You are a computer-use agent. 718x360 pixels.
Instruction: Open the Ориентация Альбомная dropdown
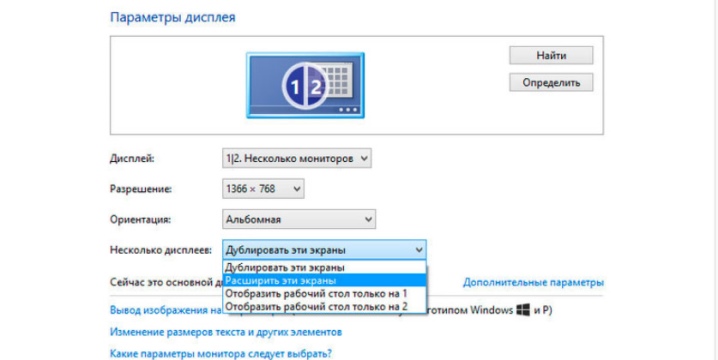[299, 219]
